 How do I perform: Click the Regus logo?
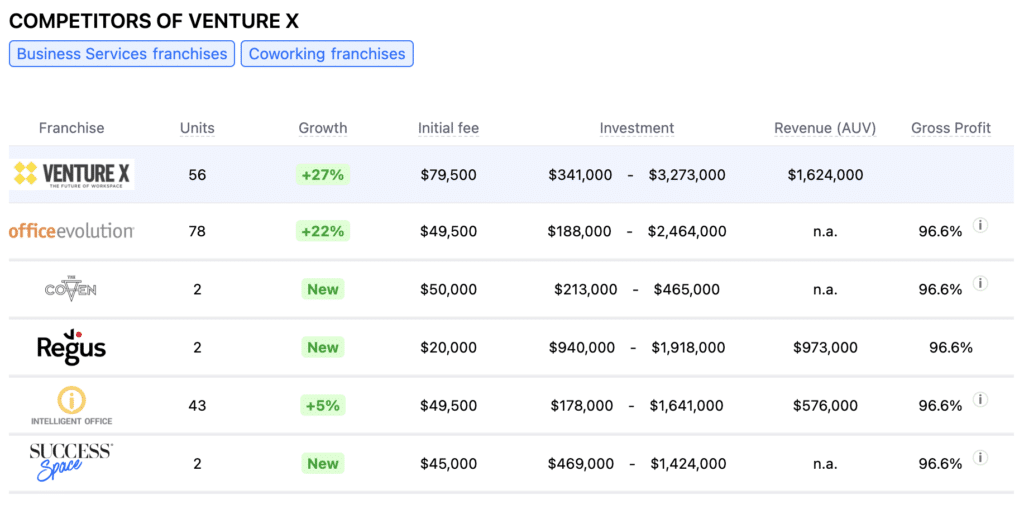point(71,347)
